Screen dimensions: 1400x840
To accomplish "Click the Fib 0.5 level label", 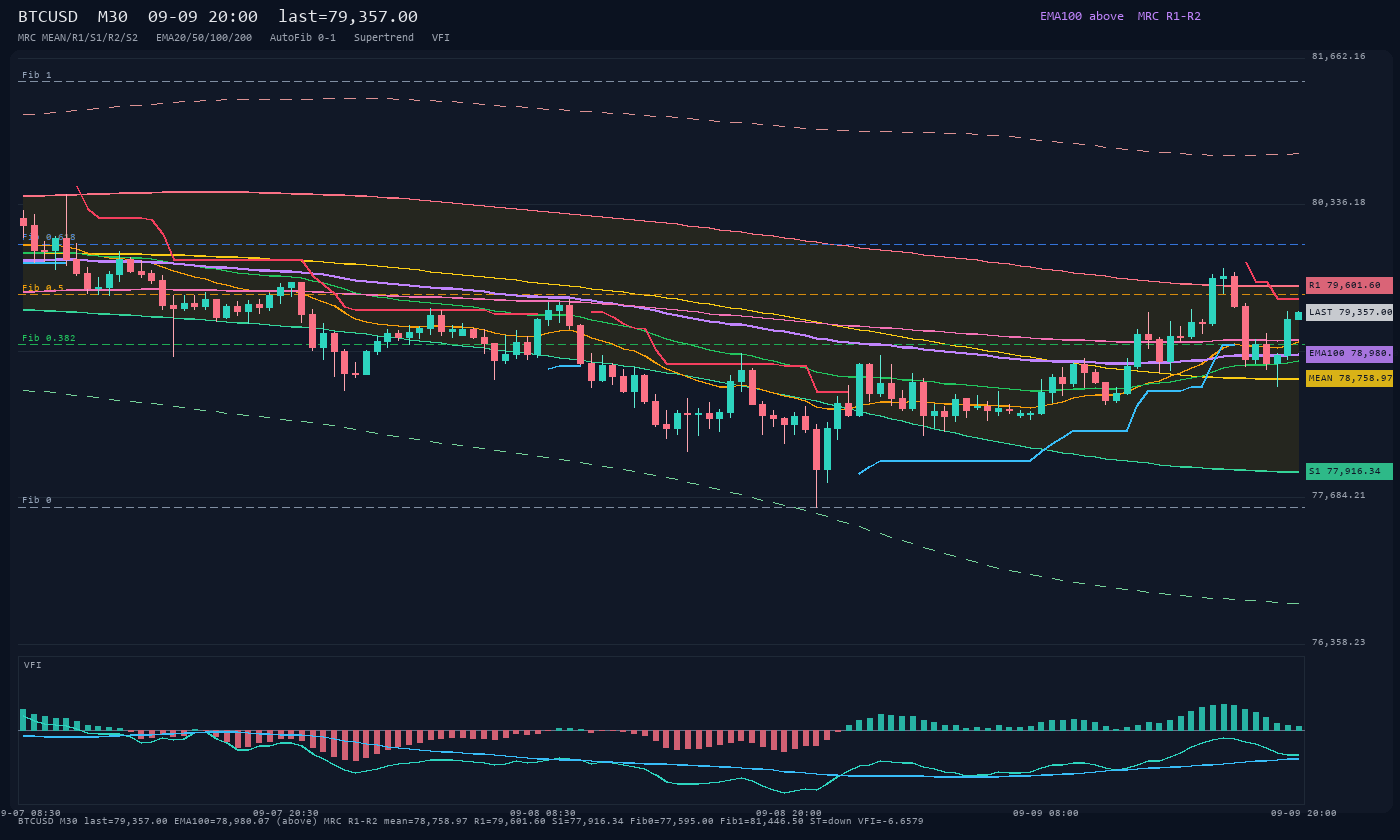I will 43,288.
